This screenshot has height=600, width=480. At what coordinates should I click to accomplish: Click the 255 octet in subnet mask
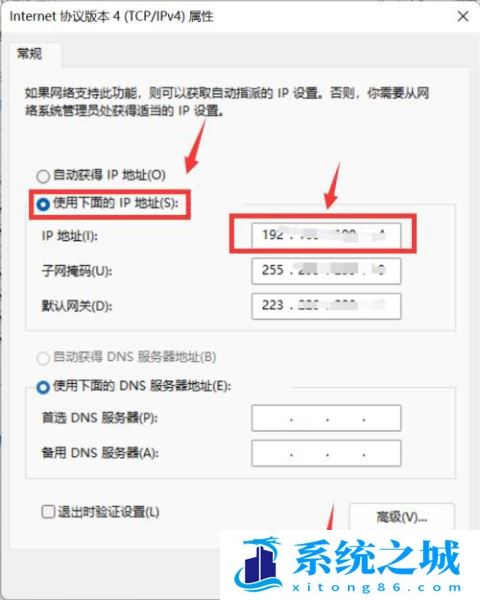point(272,270)
